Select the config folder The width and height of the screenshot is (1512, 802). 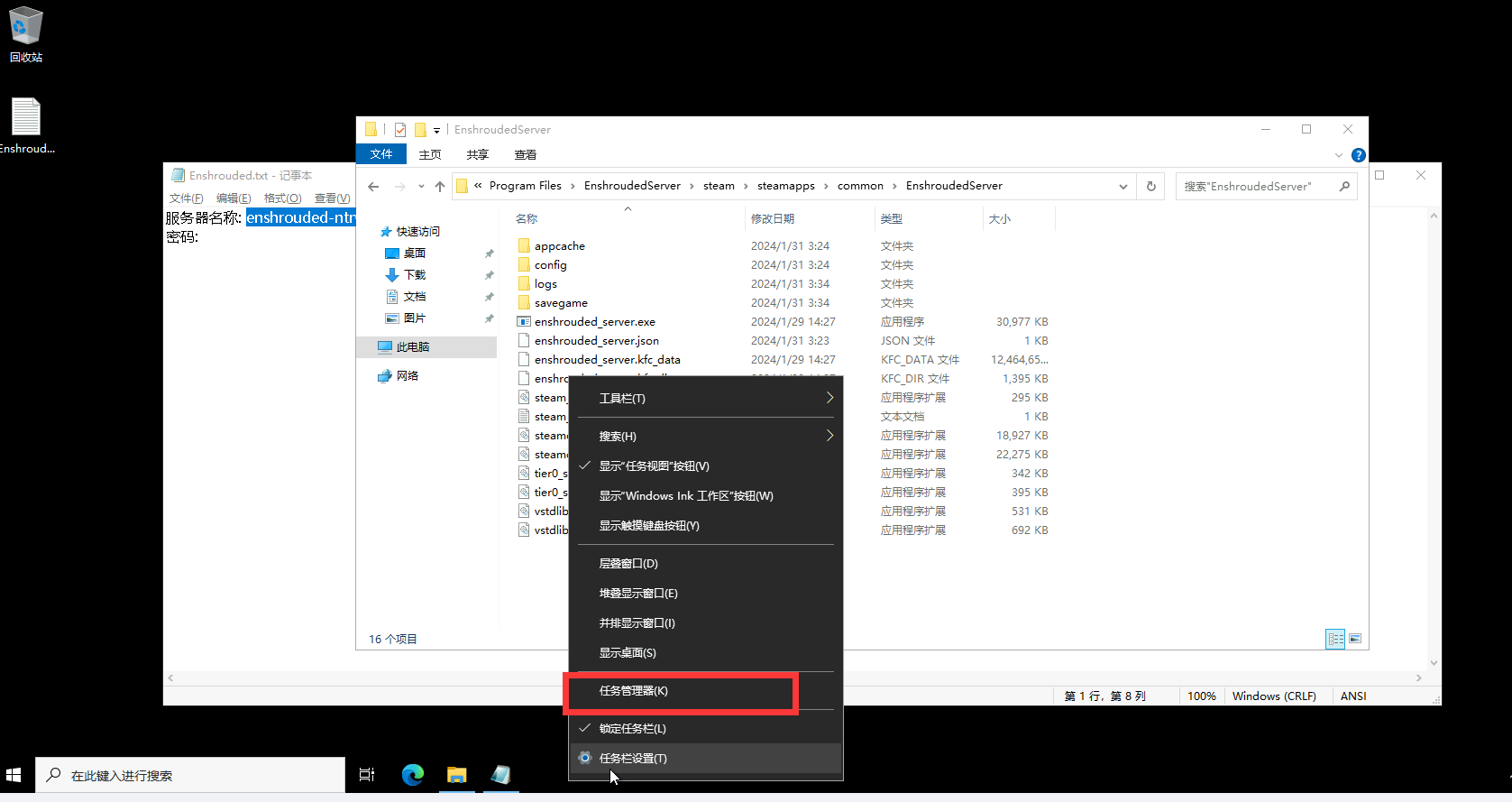pyautogui.click(x=550, y=265)
